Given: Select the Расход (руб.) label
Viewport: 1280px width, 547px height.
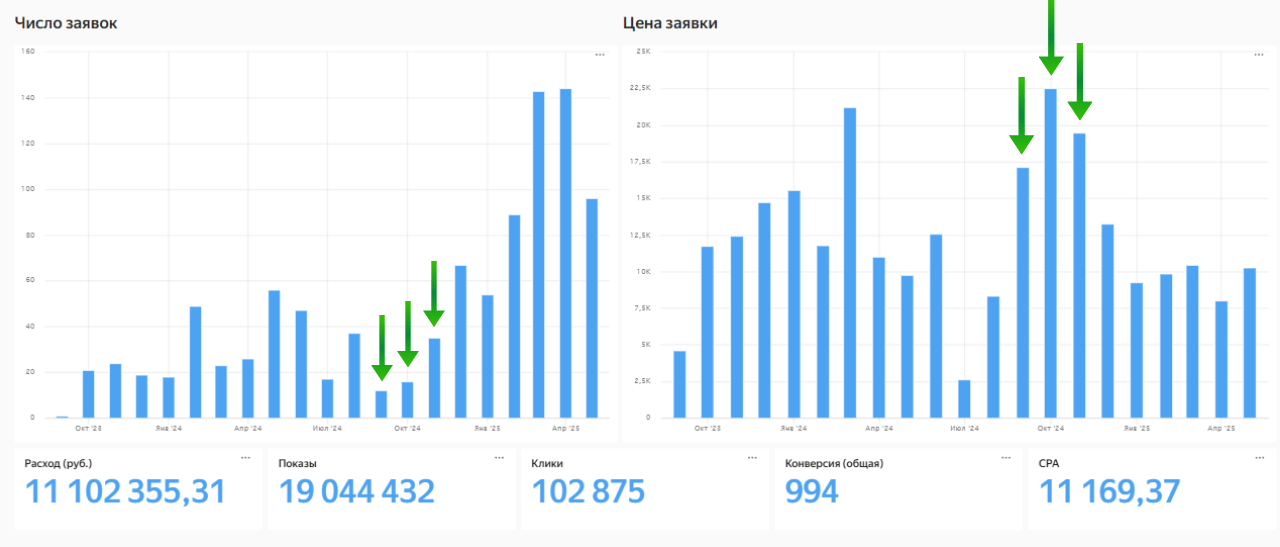Looking at the screenshot, I should click(x=58, y=463).
